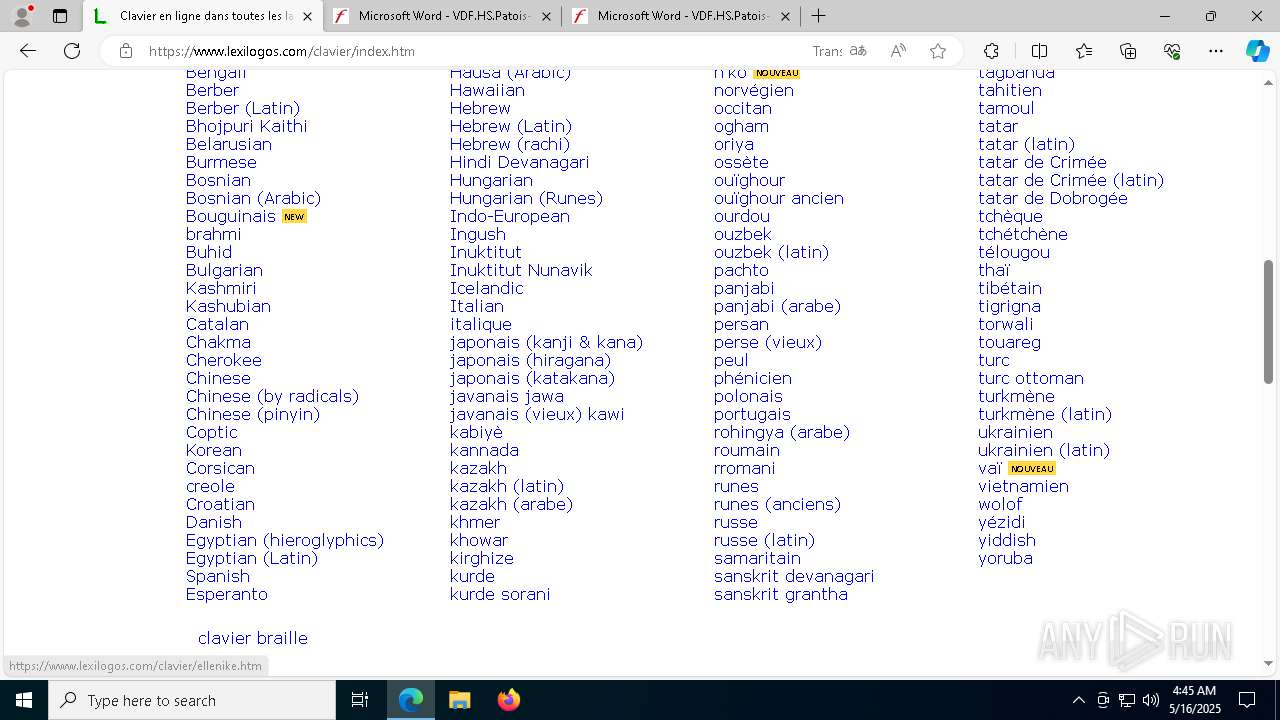Open File Explorer from the taskbar
This screenshot has height=720, width=1280.
(x=459, y=700)
